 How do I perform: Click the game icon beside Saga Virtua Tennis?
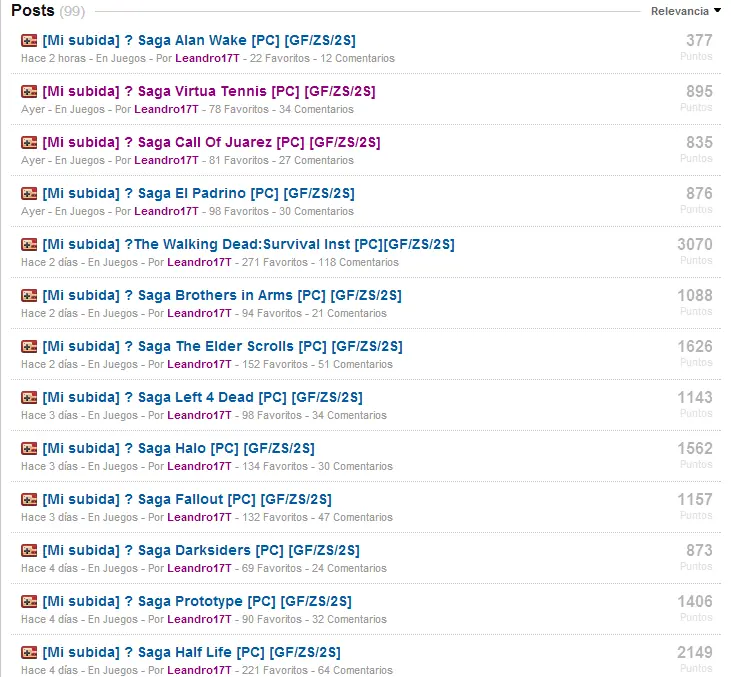point(29,91)
